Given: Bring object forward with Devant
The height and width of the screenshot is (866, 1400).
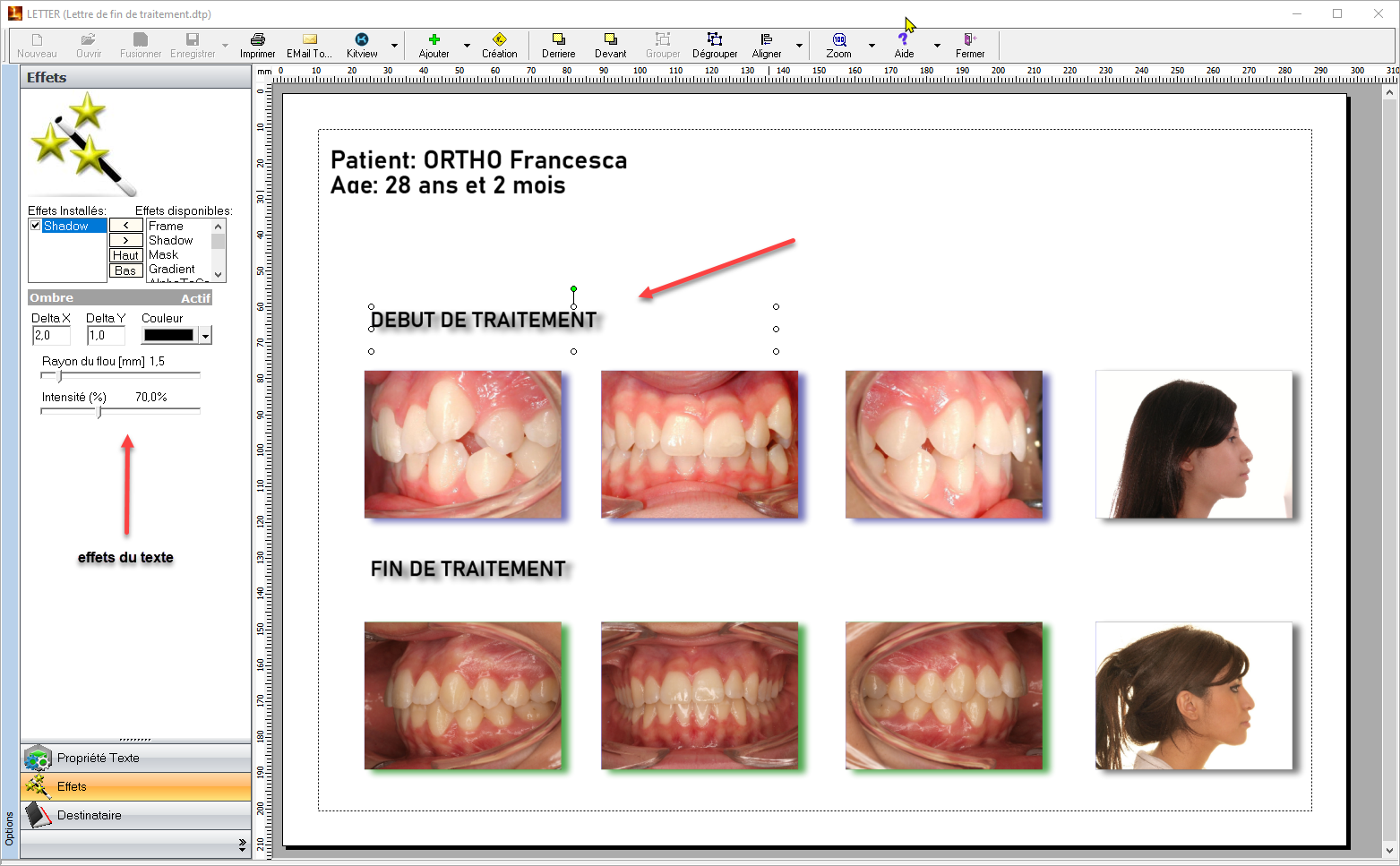Looking at the screenshot, I should pos(610,40).
